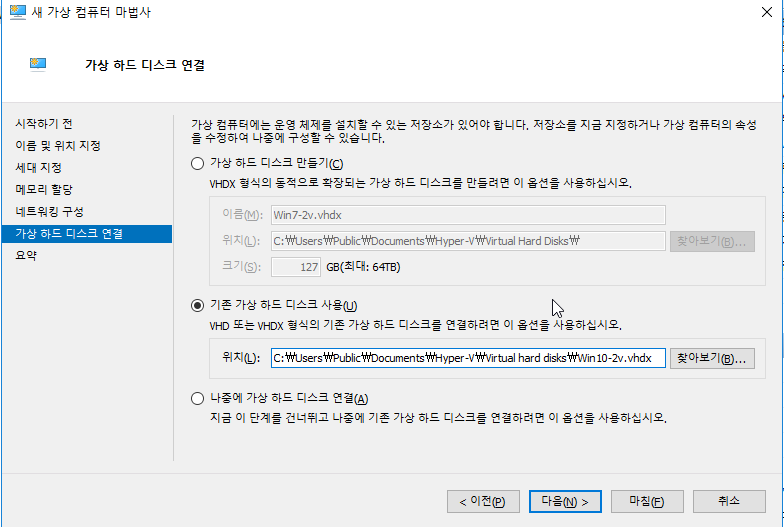
Task: Click the '취소' button
Action: [729, 502]
